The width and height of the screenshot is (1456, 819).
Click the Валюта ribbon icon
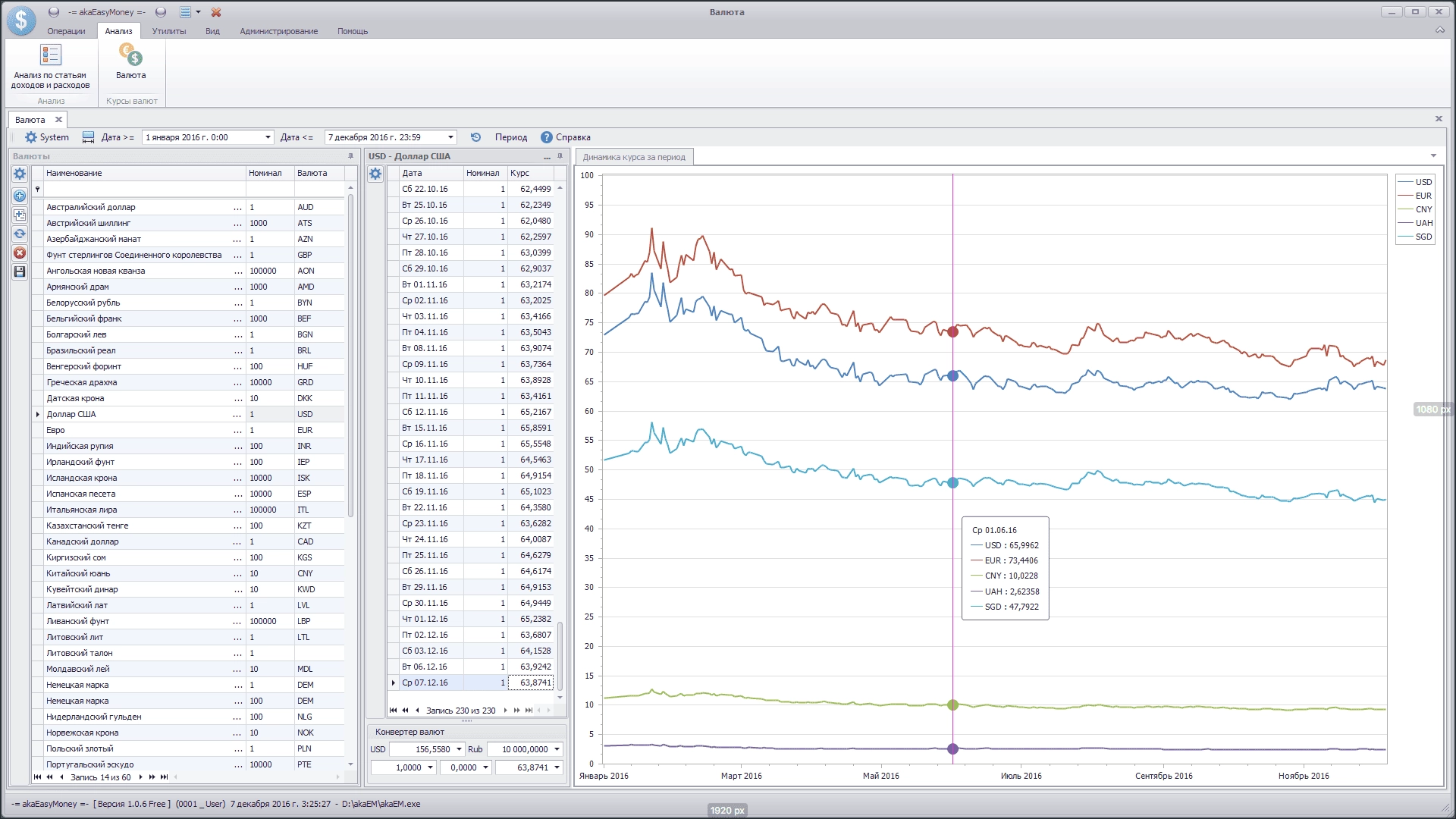pos(130,61)
